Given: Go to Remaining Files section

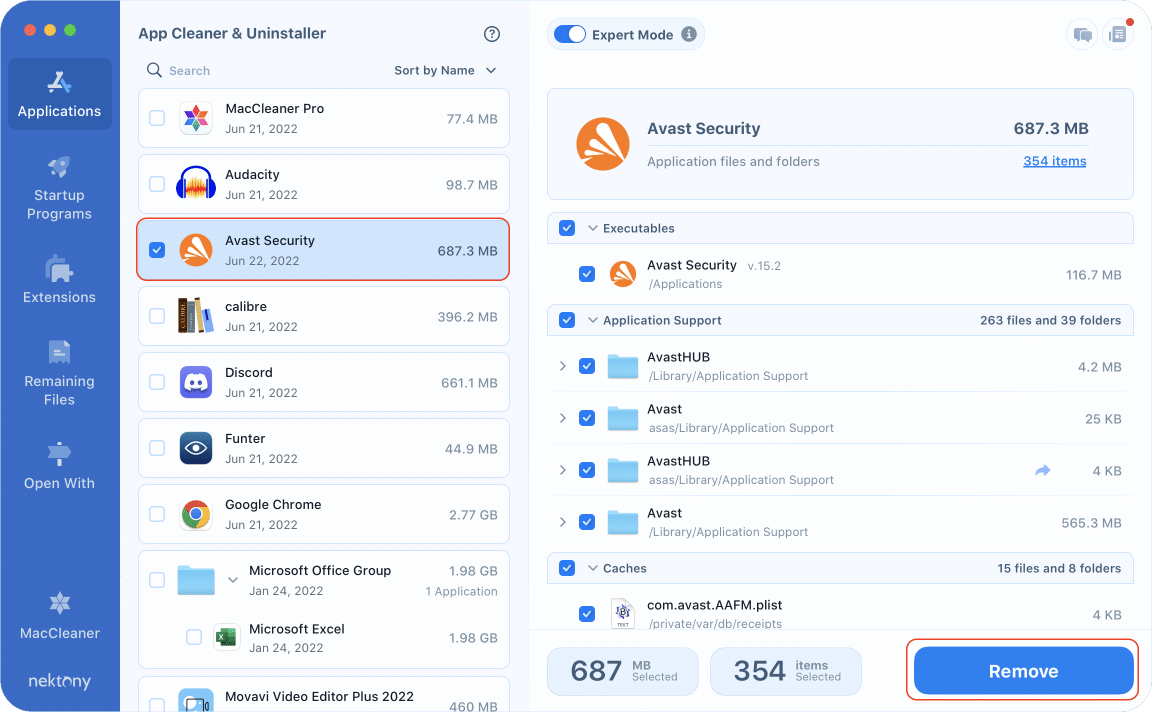Looking at the screenshot, I should (60, 373).
